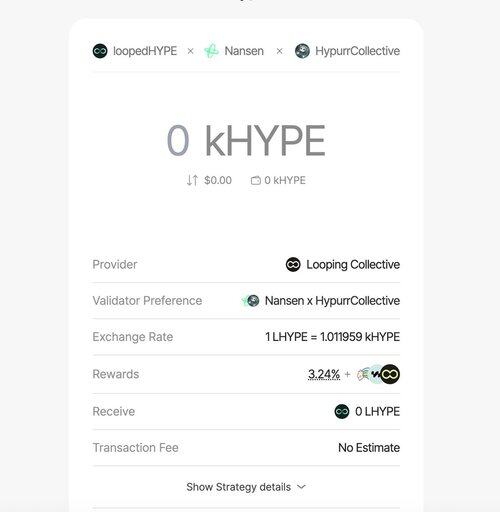Click the Validator Preference combined avatar icon

coord(251,301)
